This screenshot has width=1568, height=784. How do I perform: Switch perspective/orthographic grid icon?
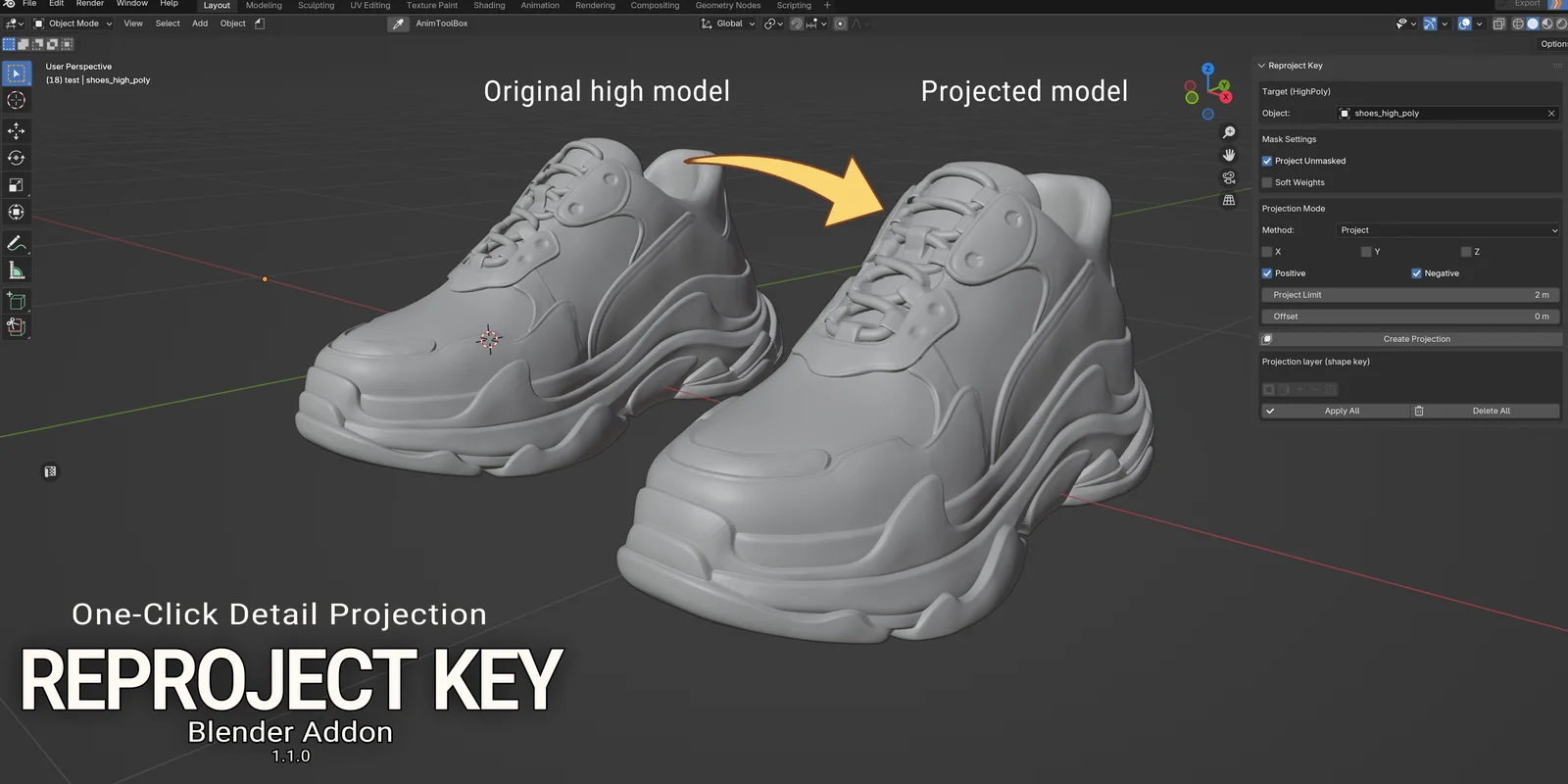tap(1229, 200)
